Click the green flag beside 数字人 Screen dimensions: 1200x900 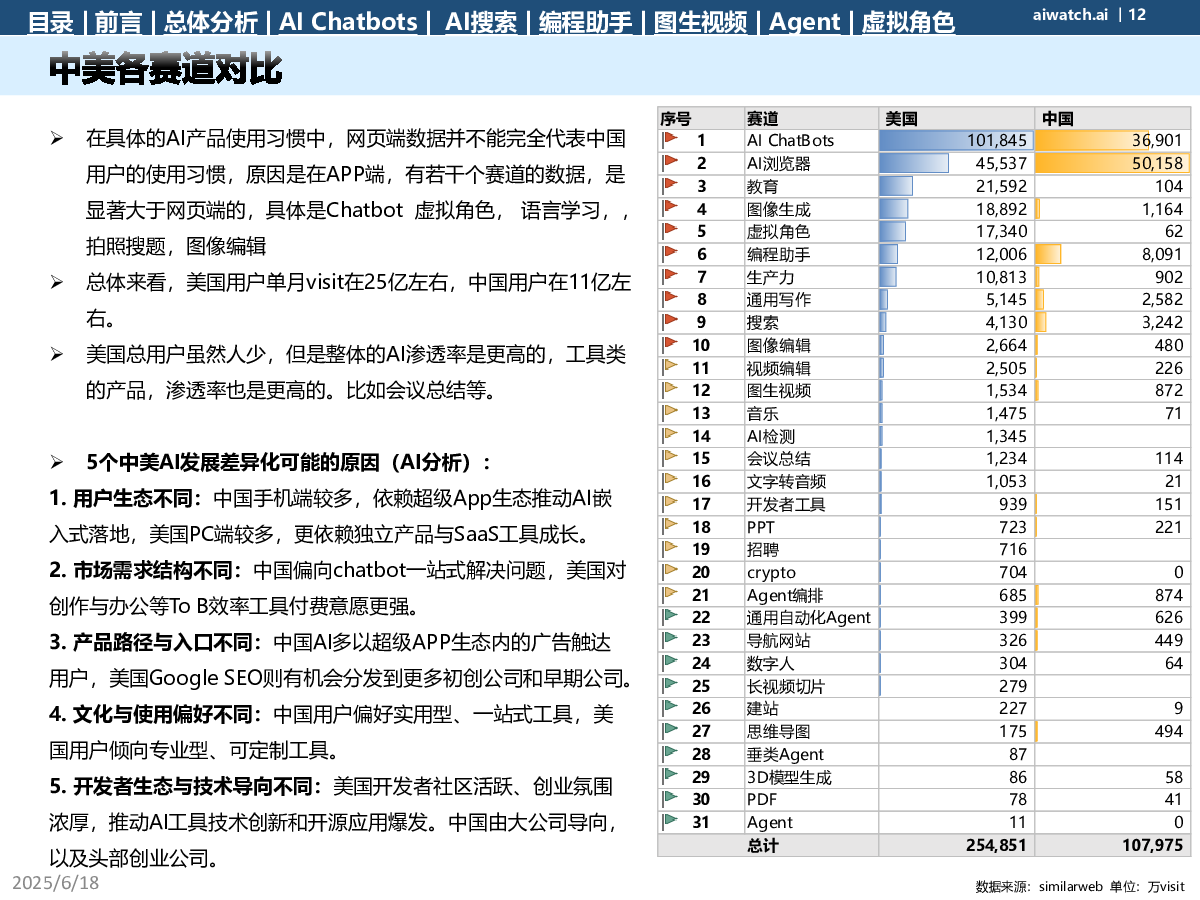[670, 662]
